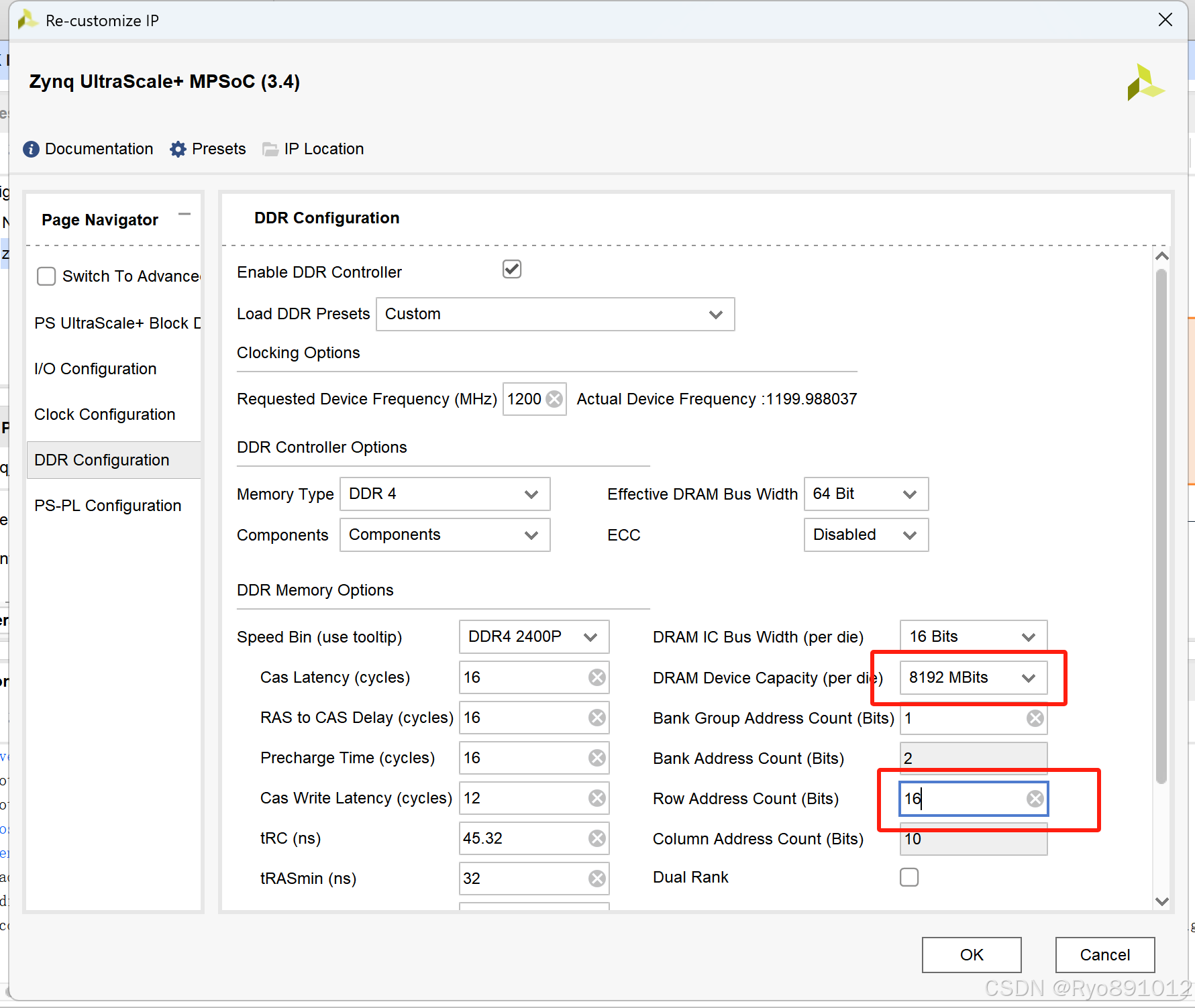This screenshot has width=1195, height=1008.
Task: Click the Clocking Options heading
Action: [299, 353]
